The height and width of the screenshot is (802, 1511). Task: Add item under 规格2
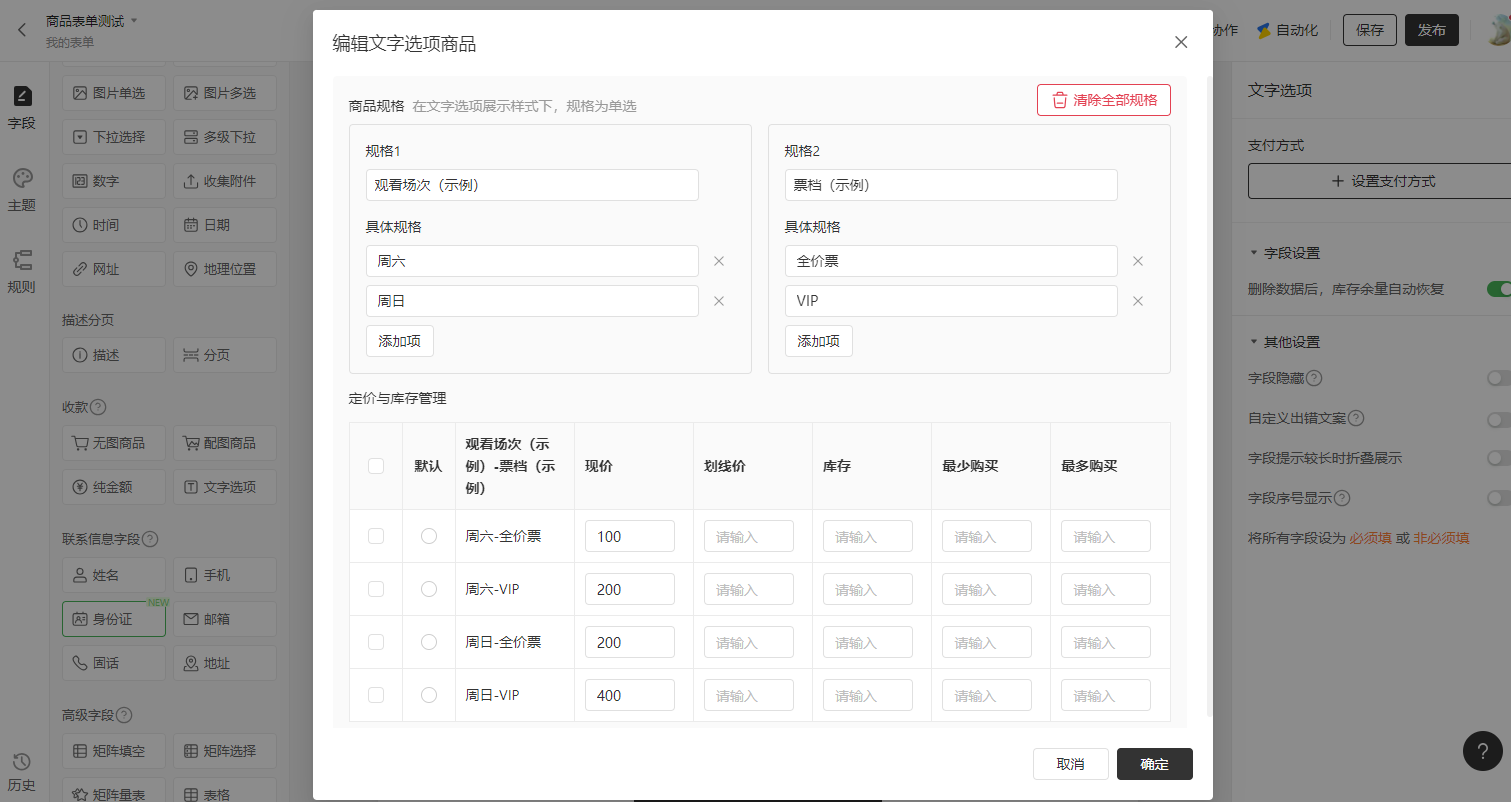[x=818, y=341]
